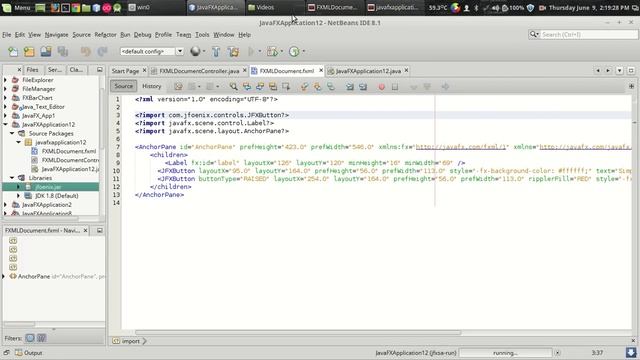The image size is (640, 360).
Task: Click Shift Line Right icon
Action: tap(363, 87)
